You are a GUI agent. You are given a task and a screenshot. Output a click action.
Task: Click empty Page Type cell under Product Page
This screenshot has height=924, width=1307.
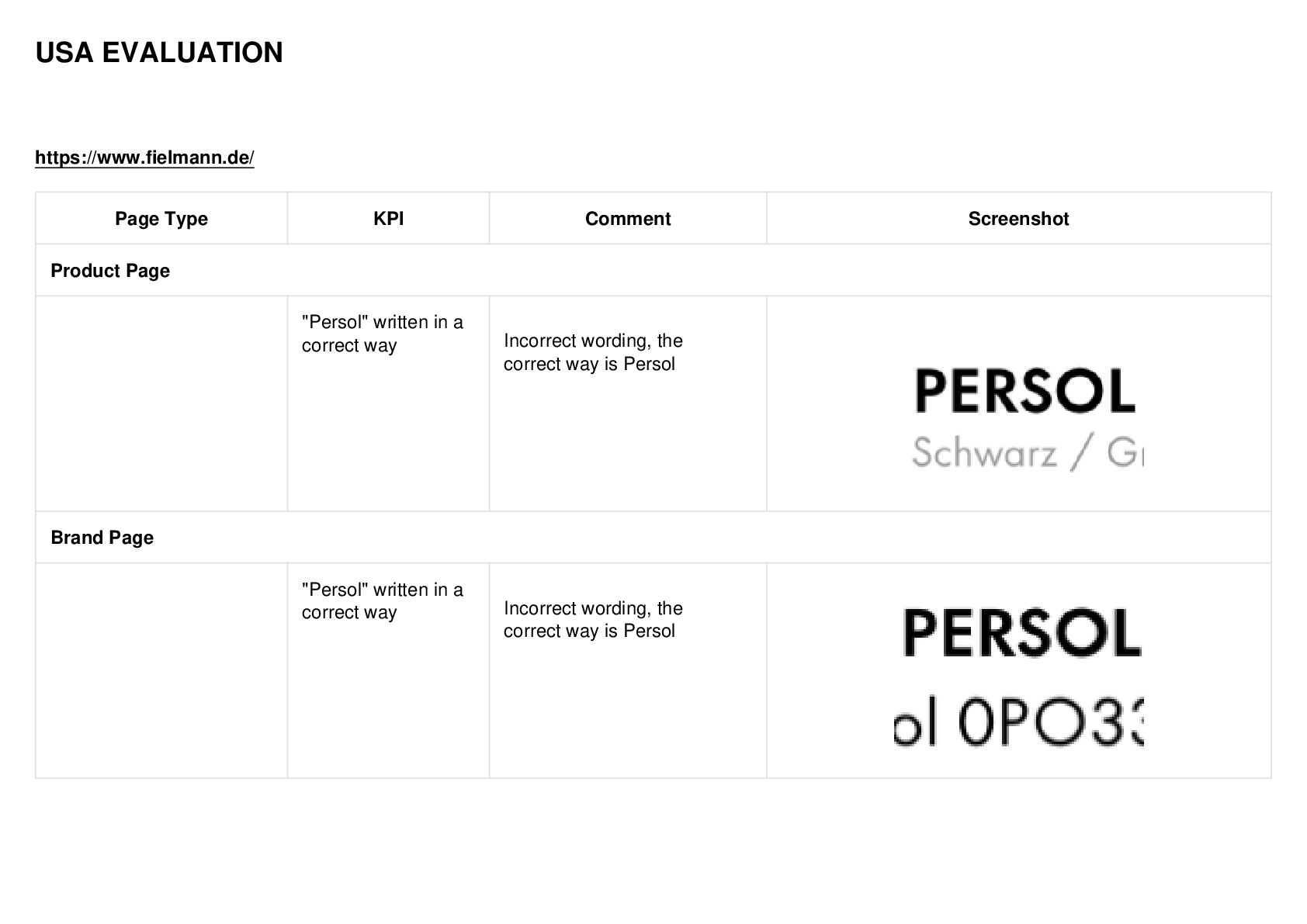tap(161, 403)
